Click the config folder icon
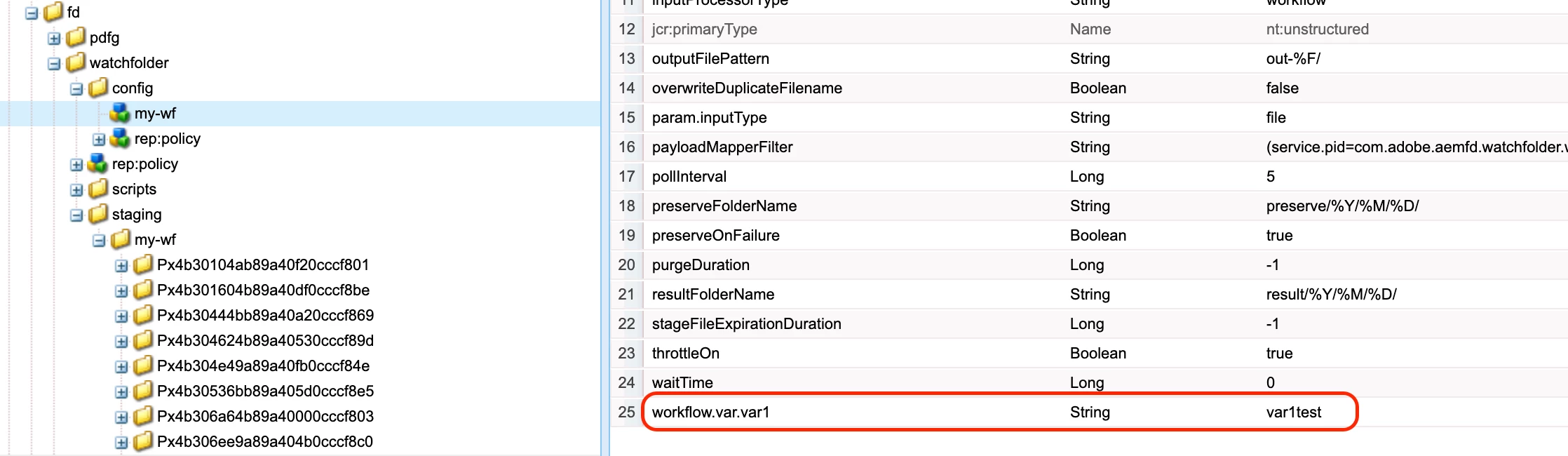Screen dimensions: 1568x456 pyautogui.click(x=98, y=88)
